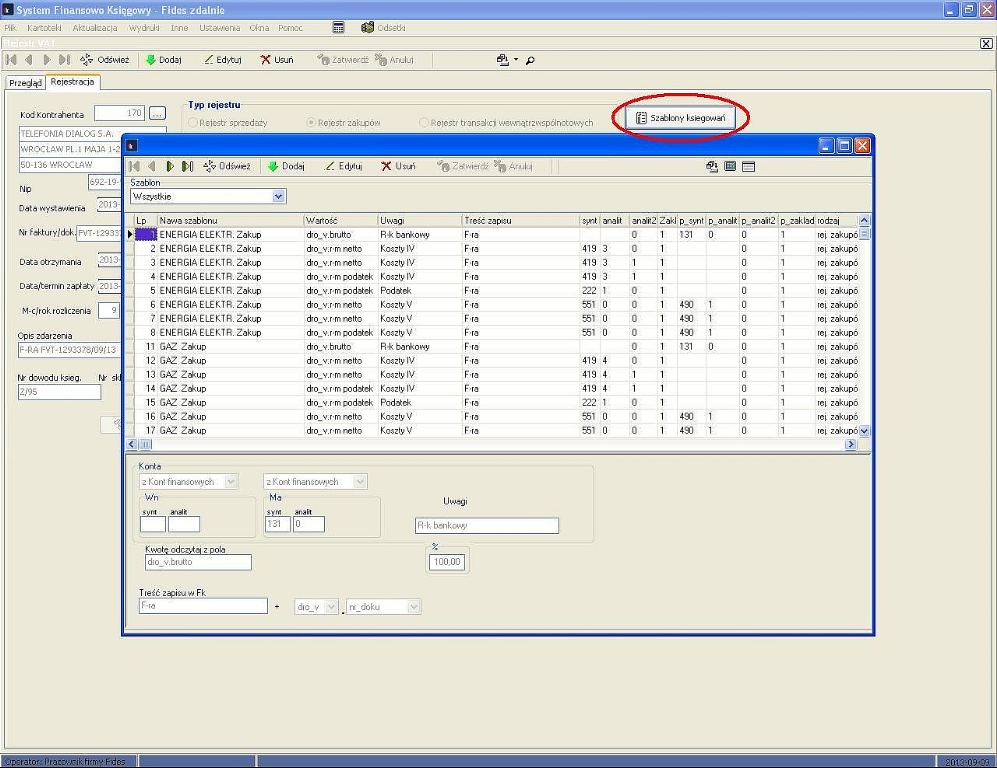Click the print icon in main toolbar

[503, 60]
